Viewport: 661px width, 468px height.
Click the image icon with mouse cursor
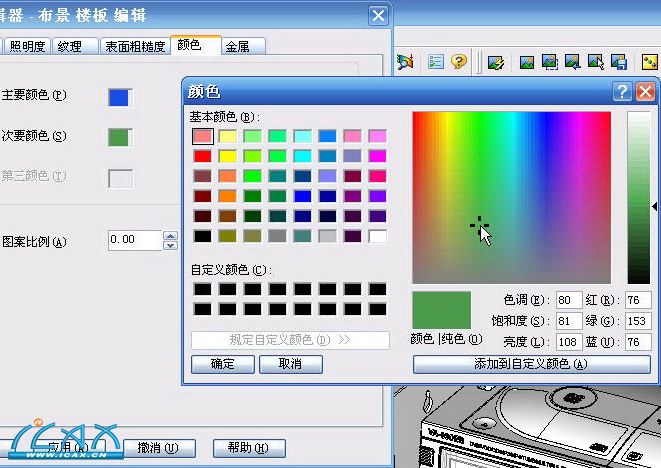596,62
